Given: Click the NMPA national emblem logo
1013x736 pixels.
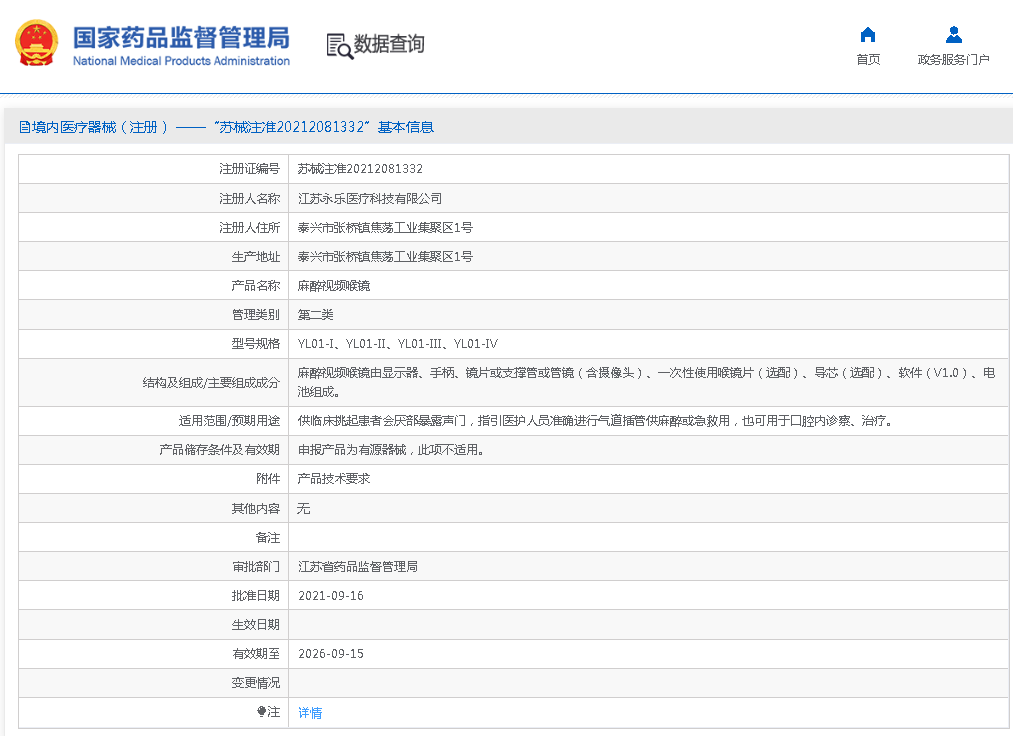Looking at the screenshot, I should point(36,44).
